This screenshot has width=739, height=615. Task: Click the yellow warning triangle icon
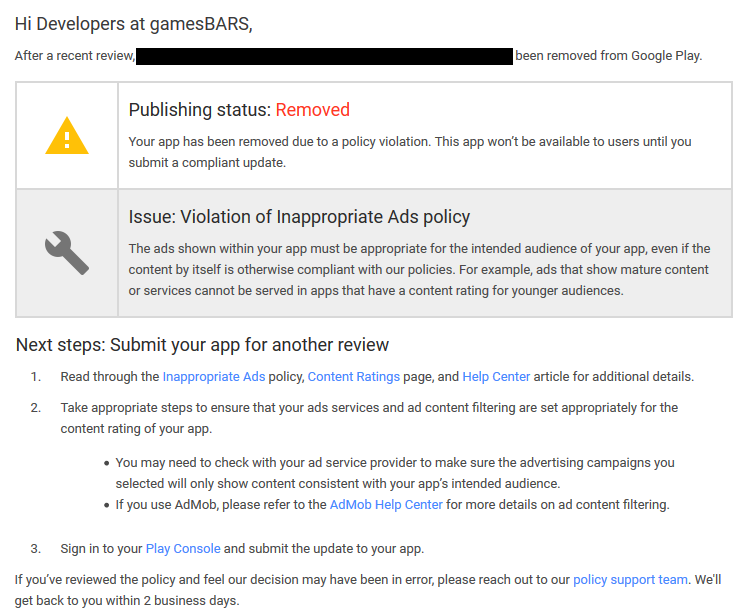click(67, 135)
